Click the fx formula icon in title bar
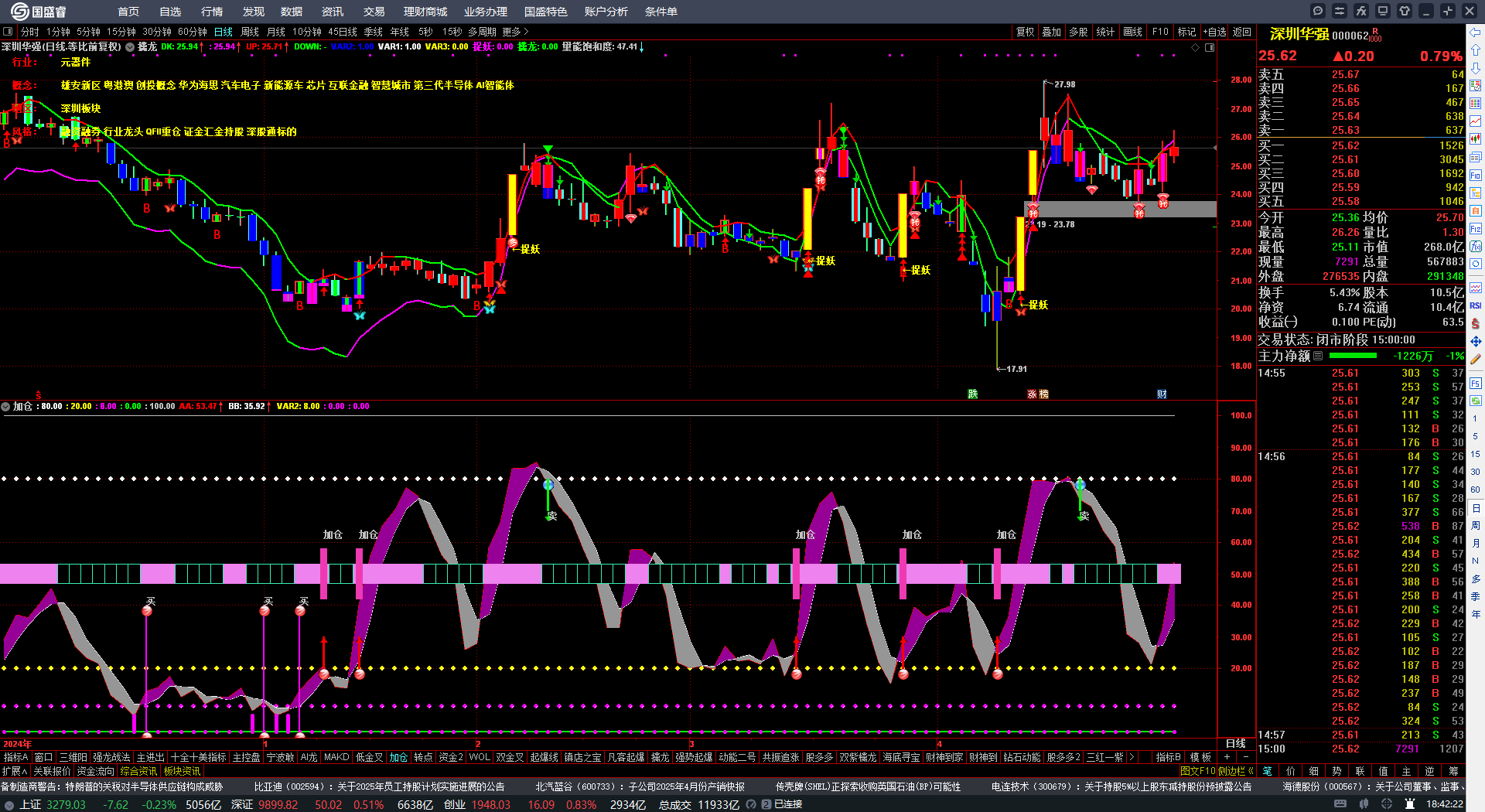Image resolution: width=1485 pixels, height=812 pixels. coord(1361,11)
